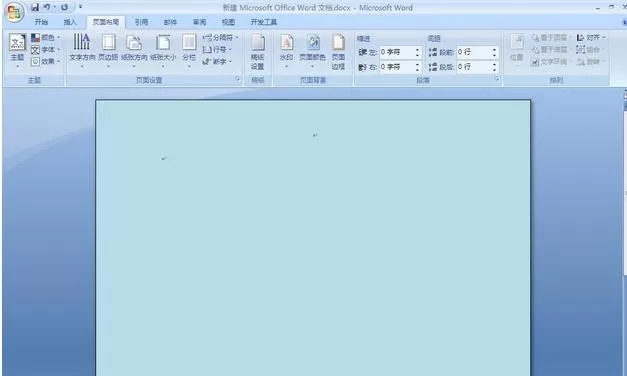Open the 开发工具 tab

pyautogui.click(x=264, y=22)
